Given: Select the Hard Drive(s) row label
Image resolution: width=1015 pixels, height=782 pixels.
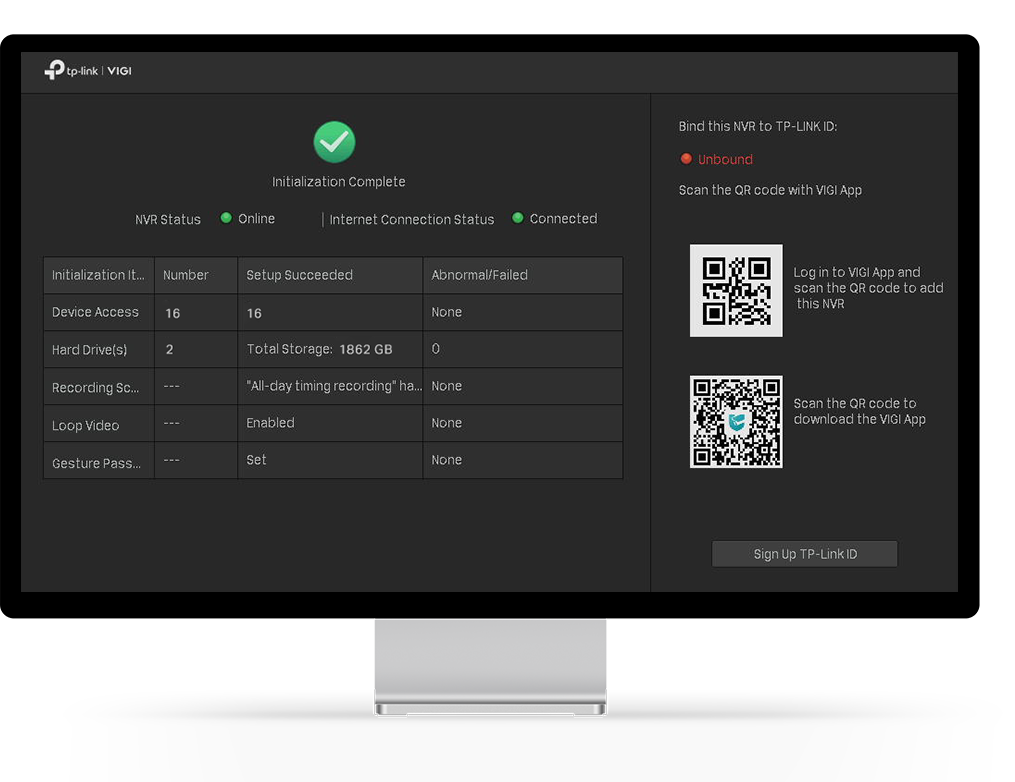Looking at the screenshot, I should 89,350.
